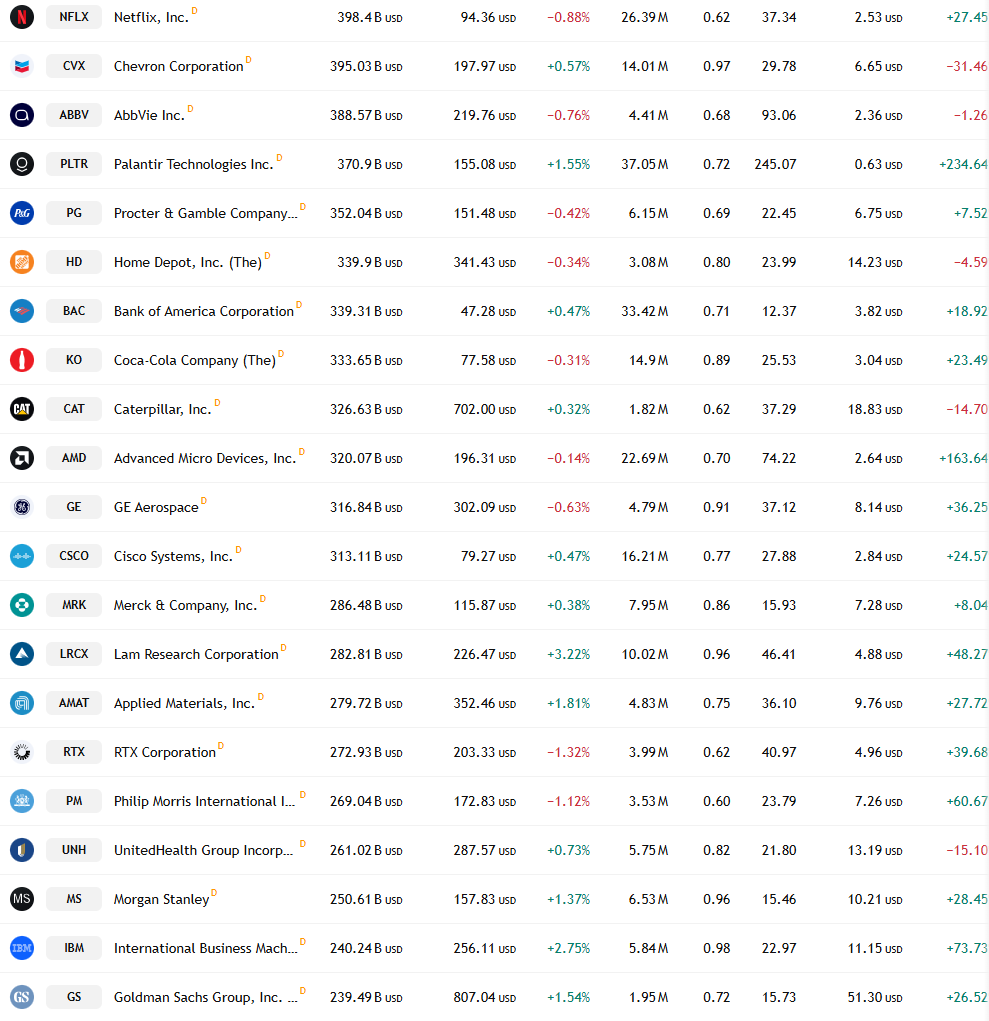Image resolution: width=989 pixels, height=1021 pixels.
Task: Open Procter & Gamble Company link
Action: point(206,214)
